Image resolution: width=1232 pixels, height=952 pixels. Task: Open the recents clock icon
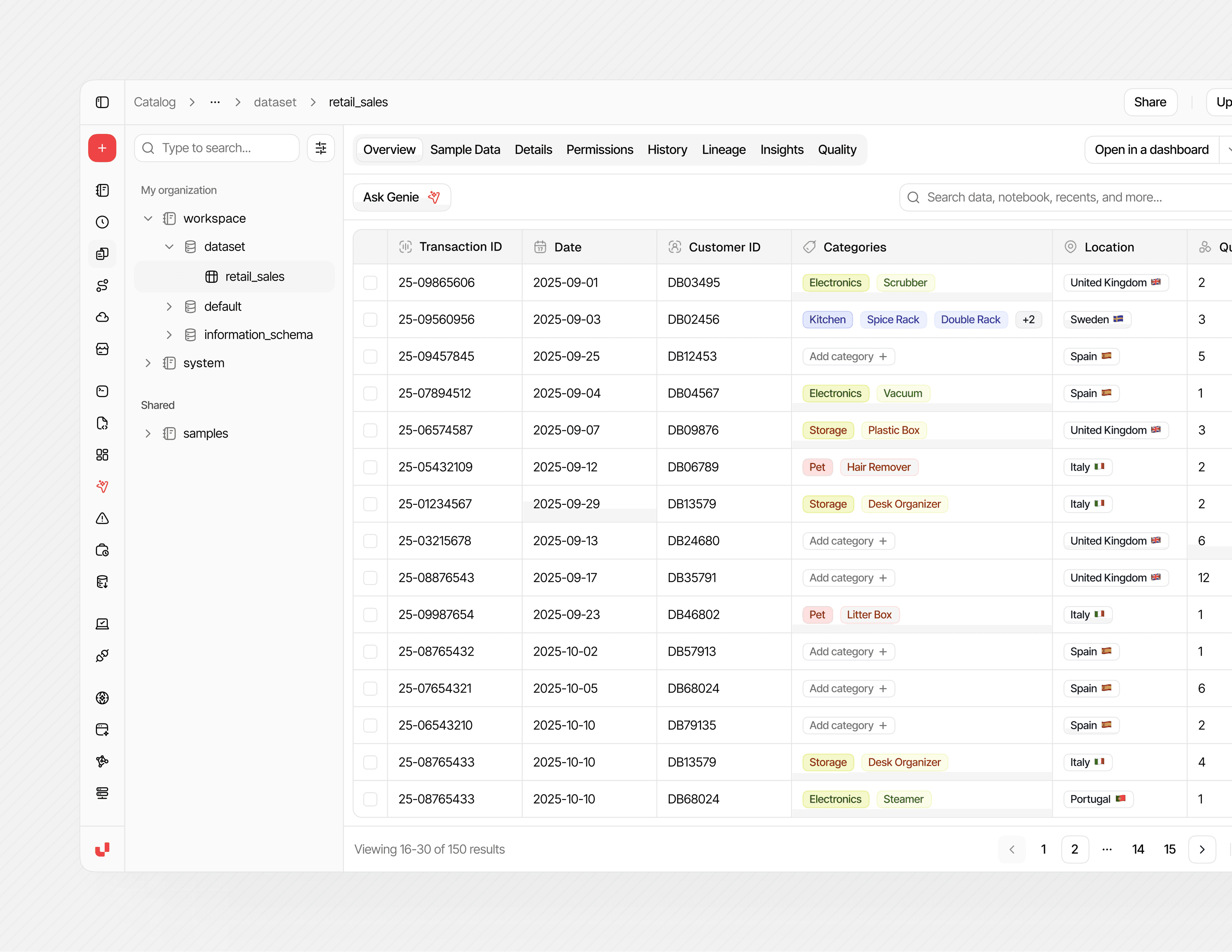pyautogui.click(x=102, y=222)
